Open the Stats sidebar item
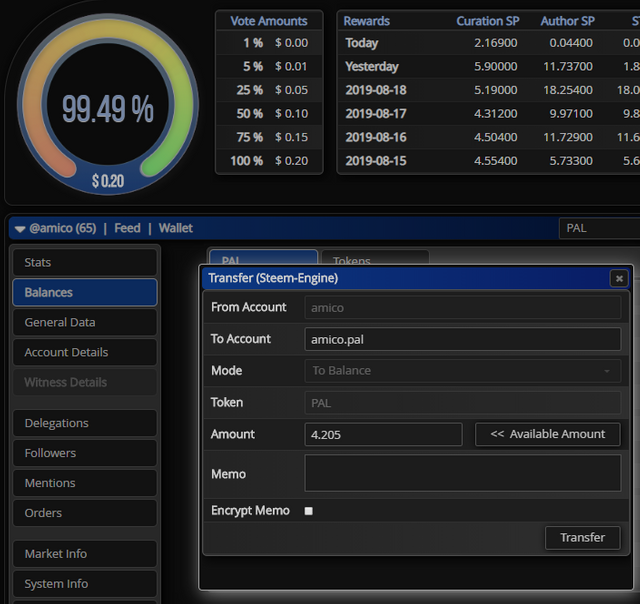This screenshot has height=604, width=640. [x=85, y=262]
